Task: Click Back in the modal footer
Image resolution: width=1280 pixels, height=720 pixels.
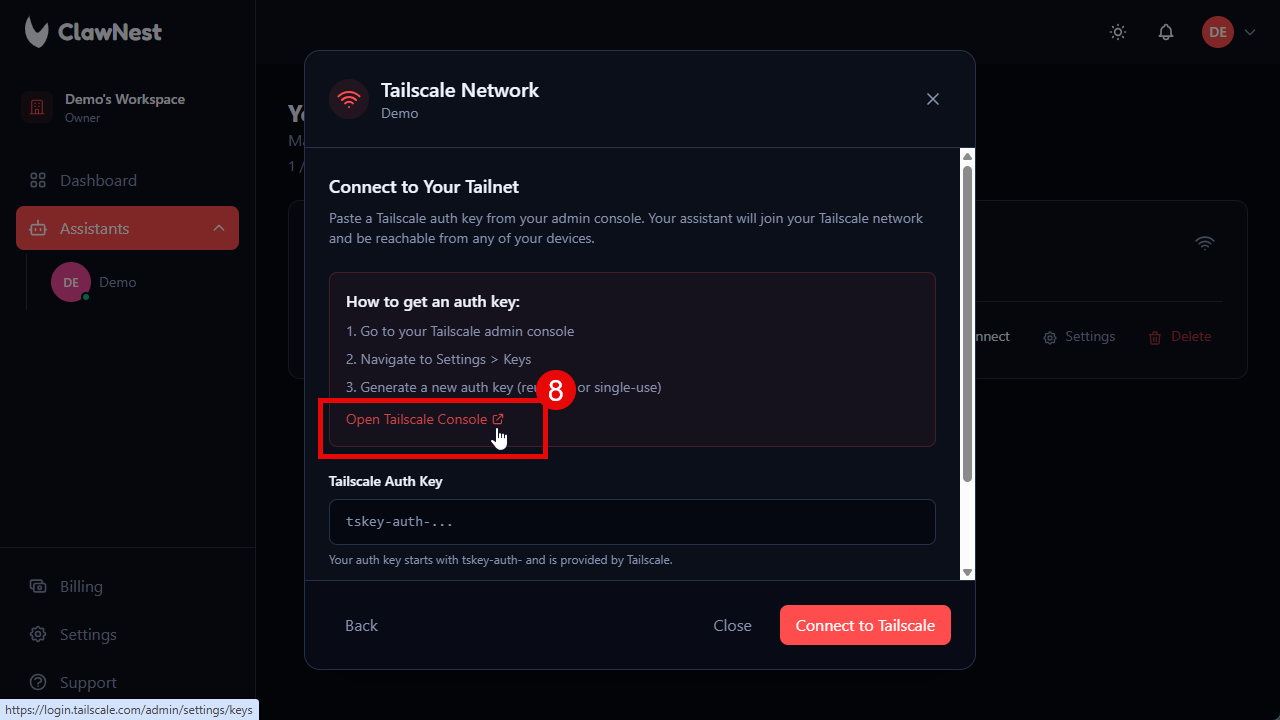Action: click(360, 625)
